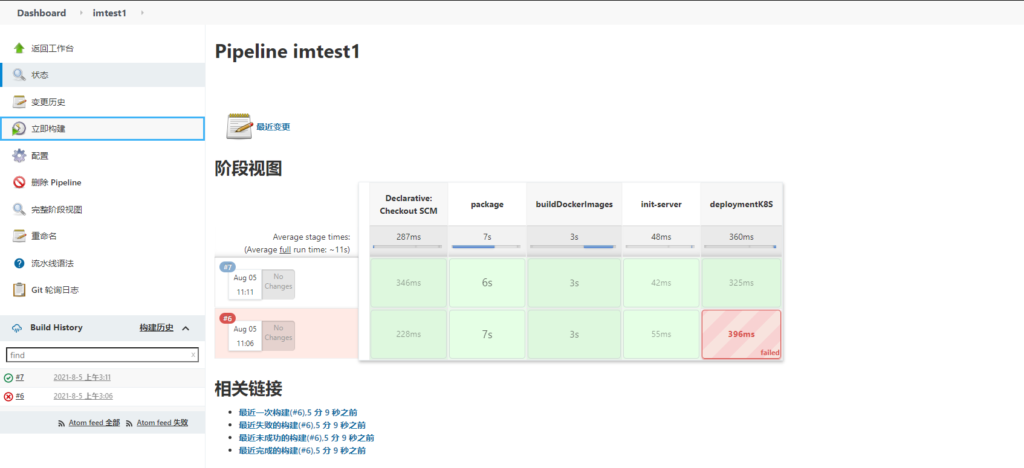Click the build history find search field
This screenshot has height=468, width=1024.
coord(98,355)
